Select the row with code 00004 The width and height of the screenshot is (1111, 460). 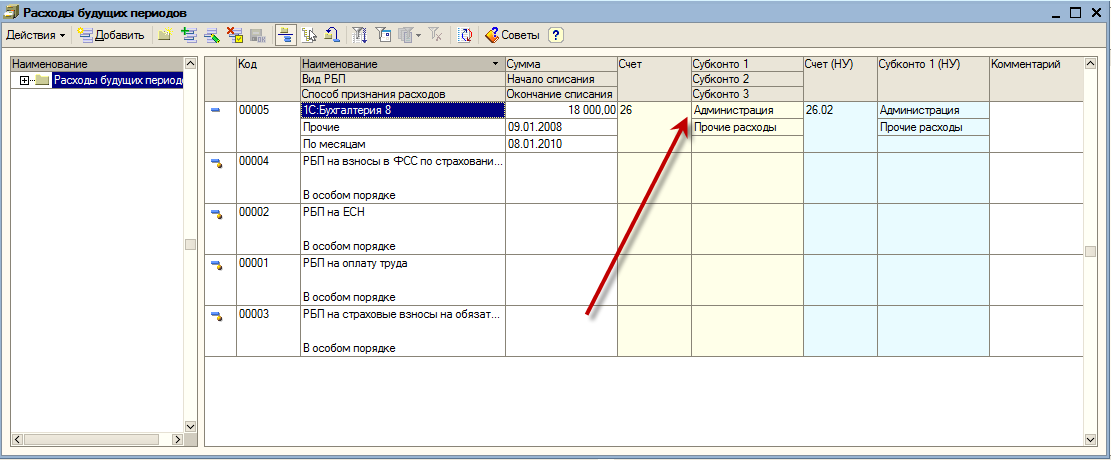(x=254, y=161)
